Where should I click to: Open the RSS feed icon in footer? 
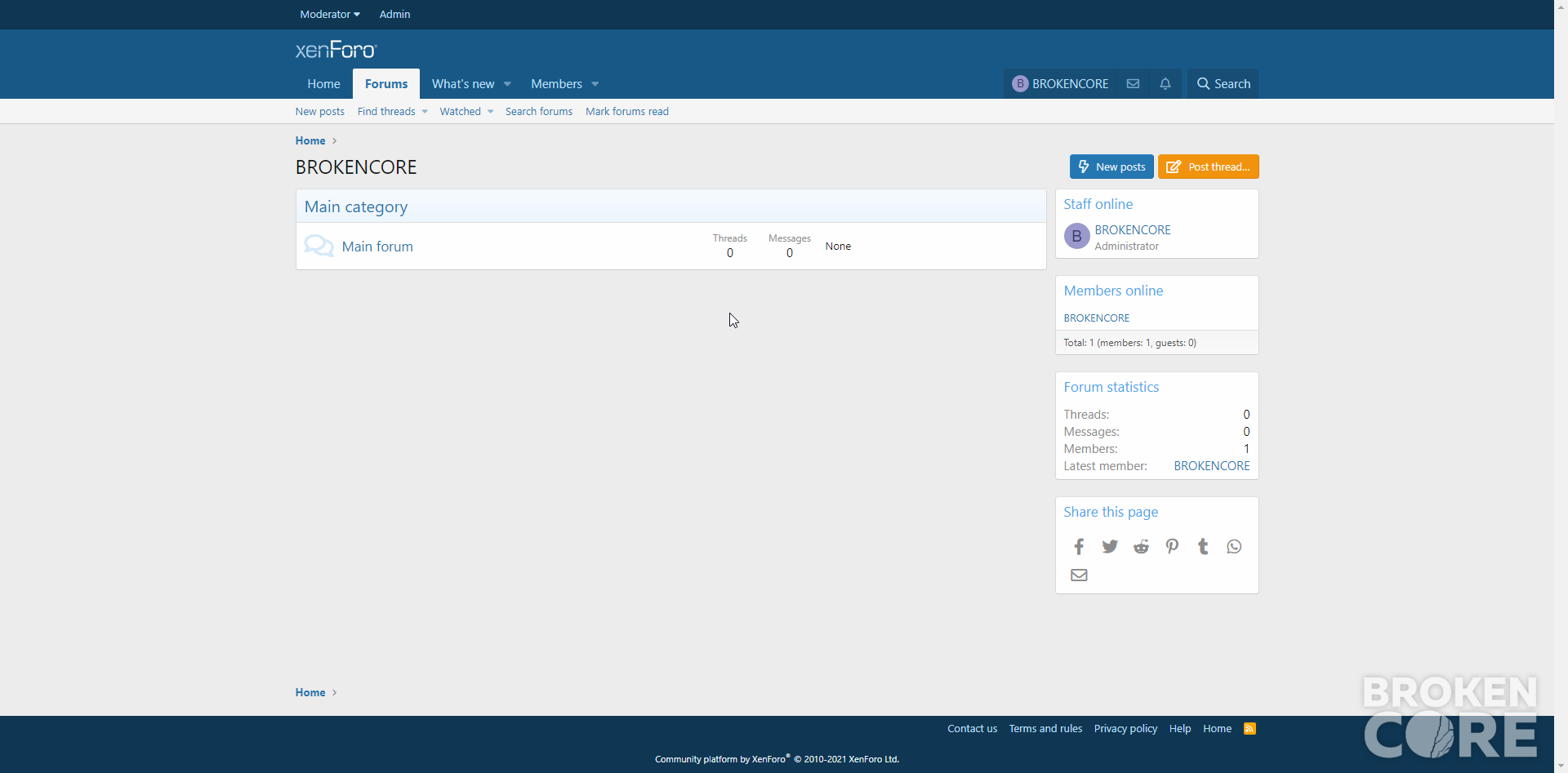click(1249, 728)
